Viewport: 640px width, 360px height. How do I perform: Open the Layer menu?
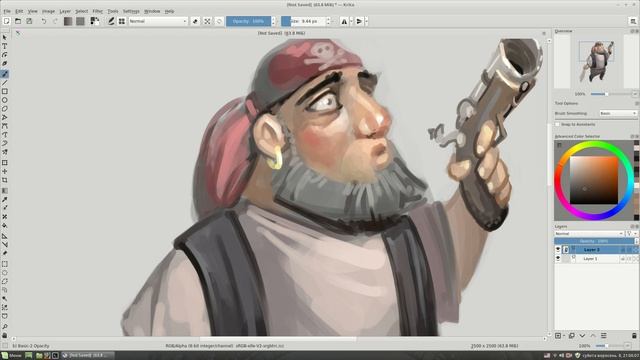coord(65,11)
